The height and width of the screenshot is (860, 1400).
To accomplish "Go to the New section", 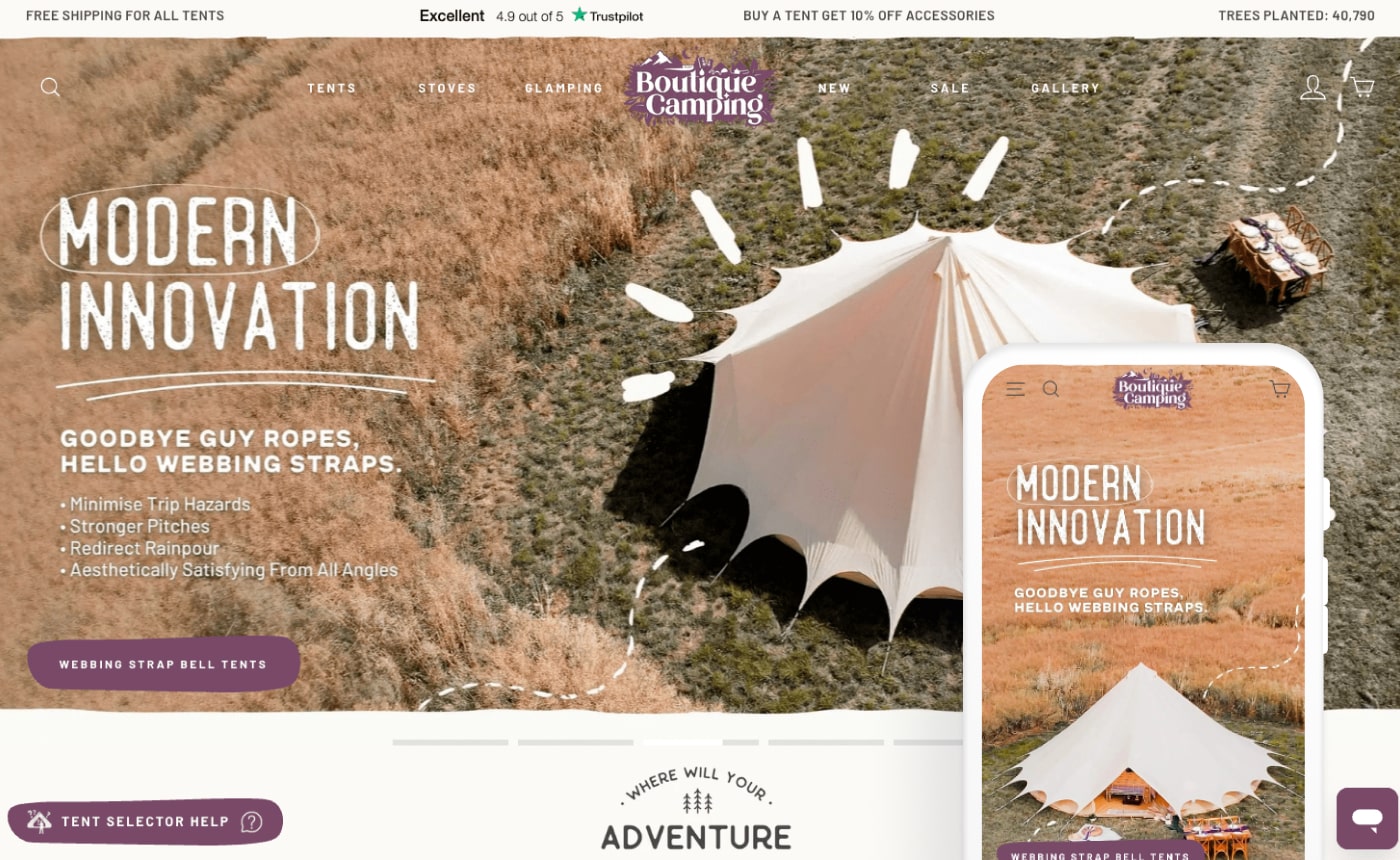I will pyautogui.click(x=834, y=88).
